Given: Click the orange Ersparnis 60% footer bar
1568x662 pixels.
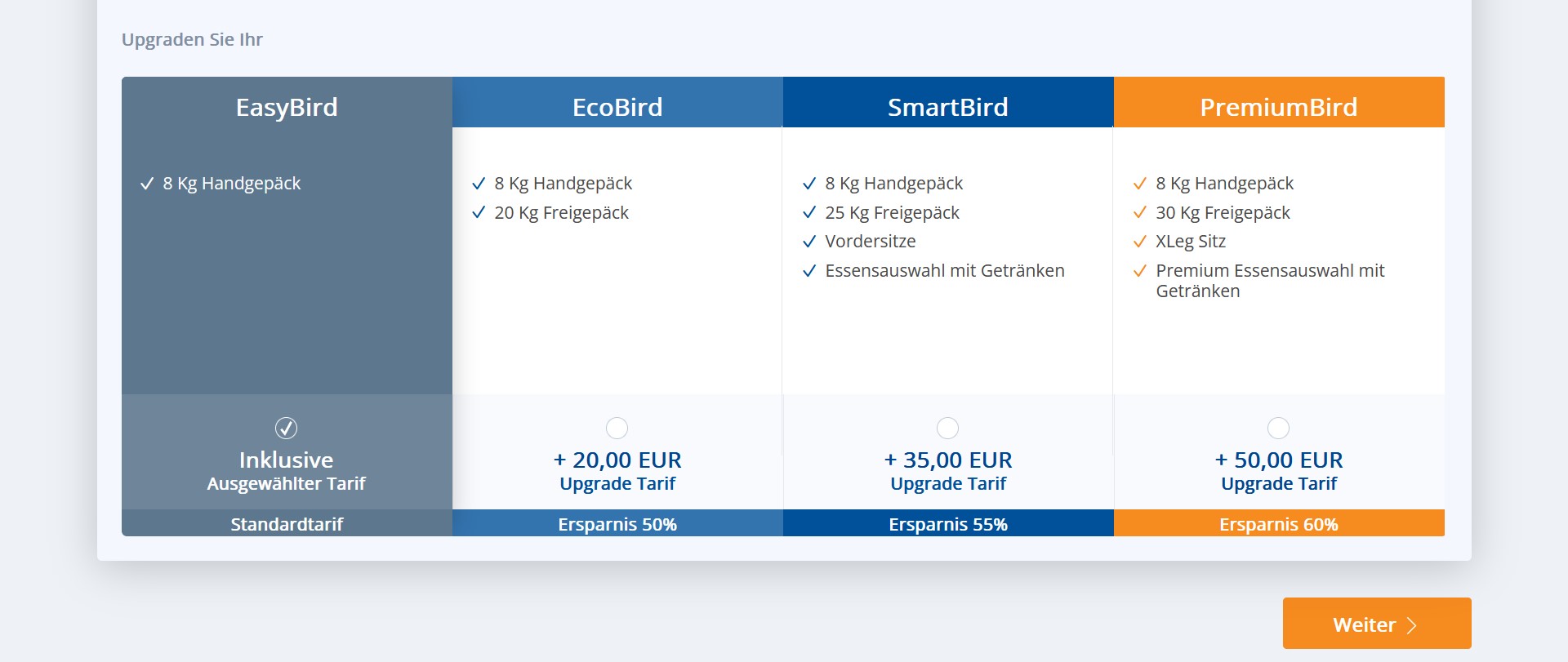Looking at the screenshot, I should click(1278, 524).
